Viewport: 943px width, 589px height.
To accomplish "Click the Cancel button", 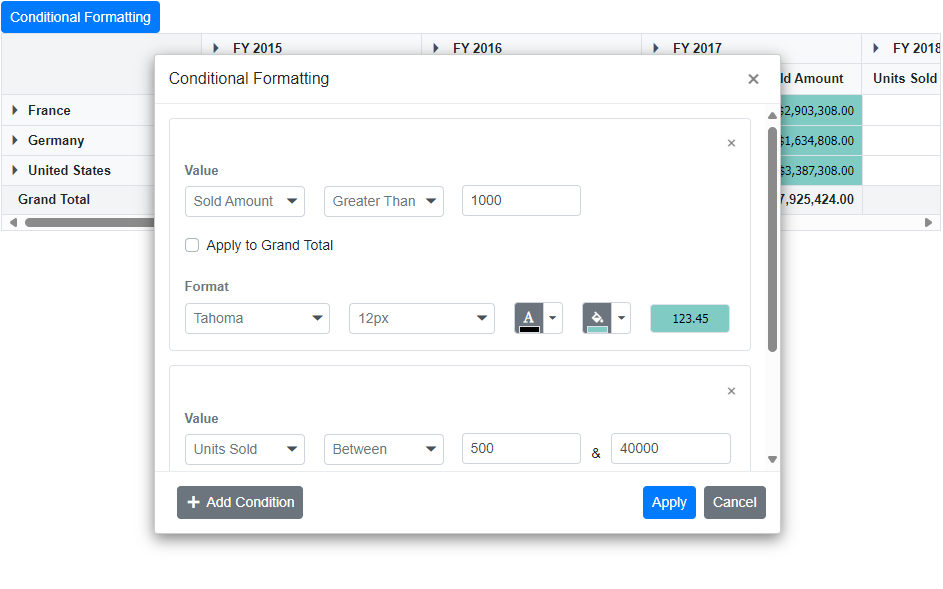I will [x=734, y=502].
